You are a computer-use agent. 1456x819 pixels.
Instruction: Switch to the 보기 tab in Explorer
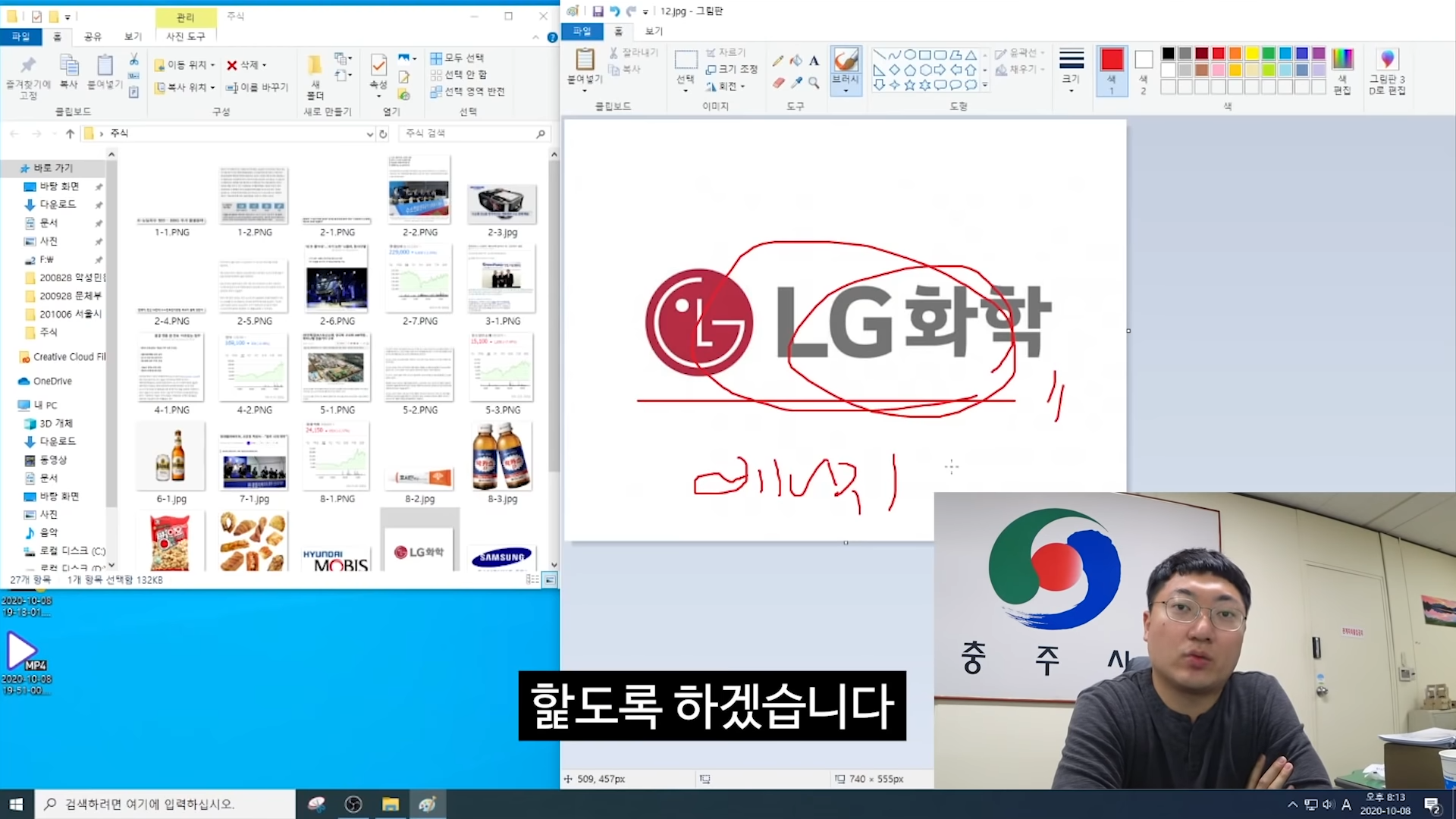pyautogui.click(x=133, y=36)
